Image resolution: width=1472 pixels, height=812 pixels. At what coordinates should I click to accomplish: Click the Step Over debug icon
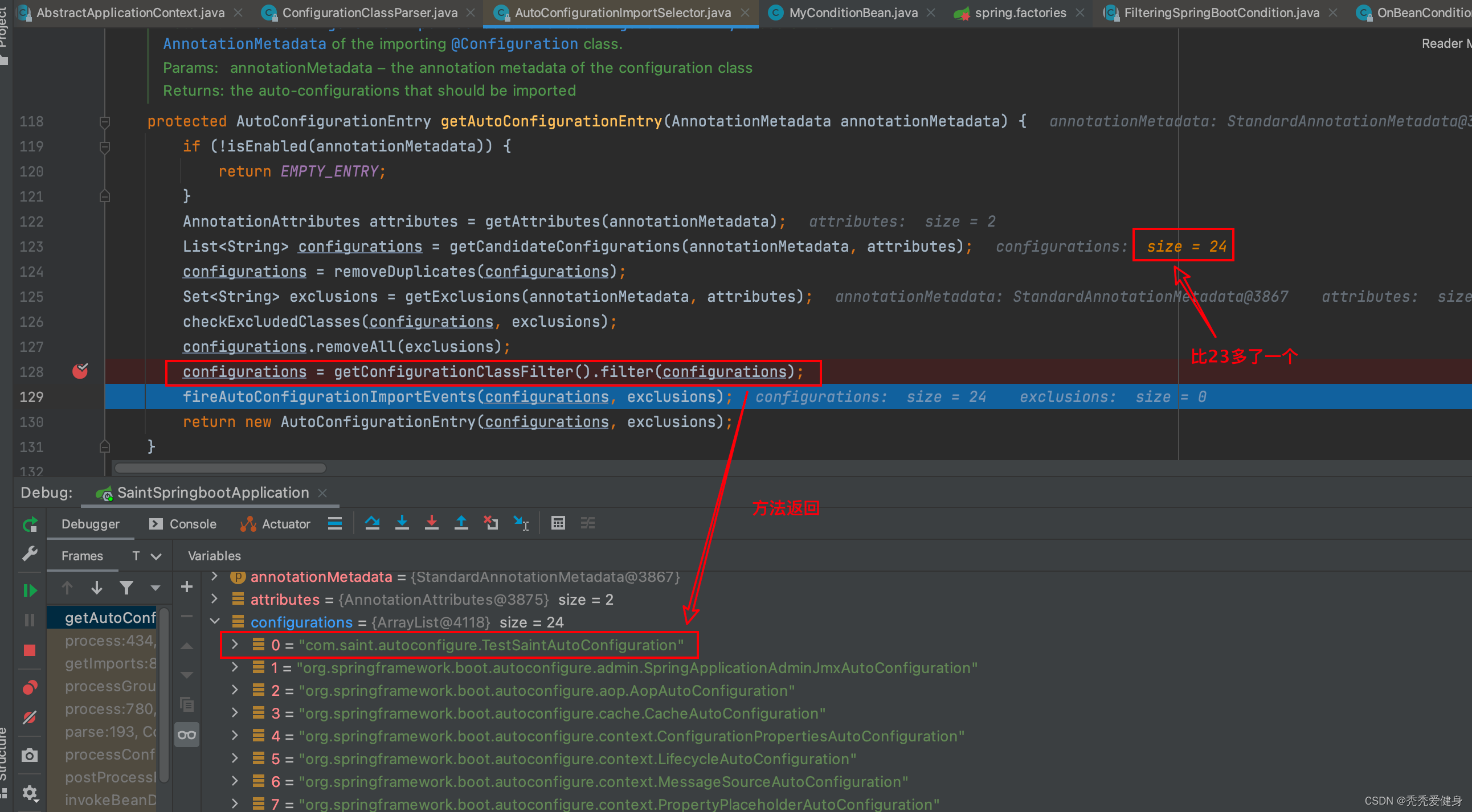(372, 523)
